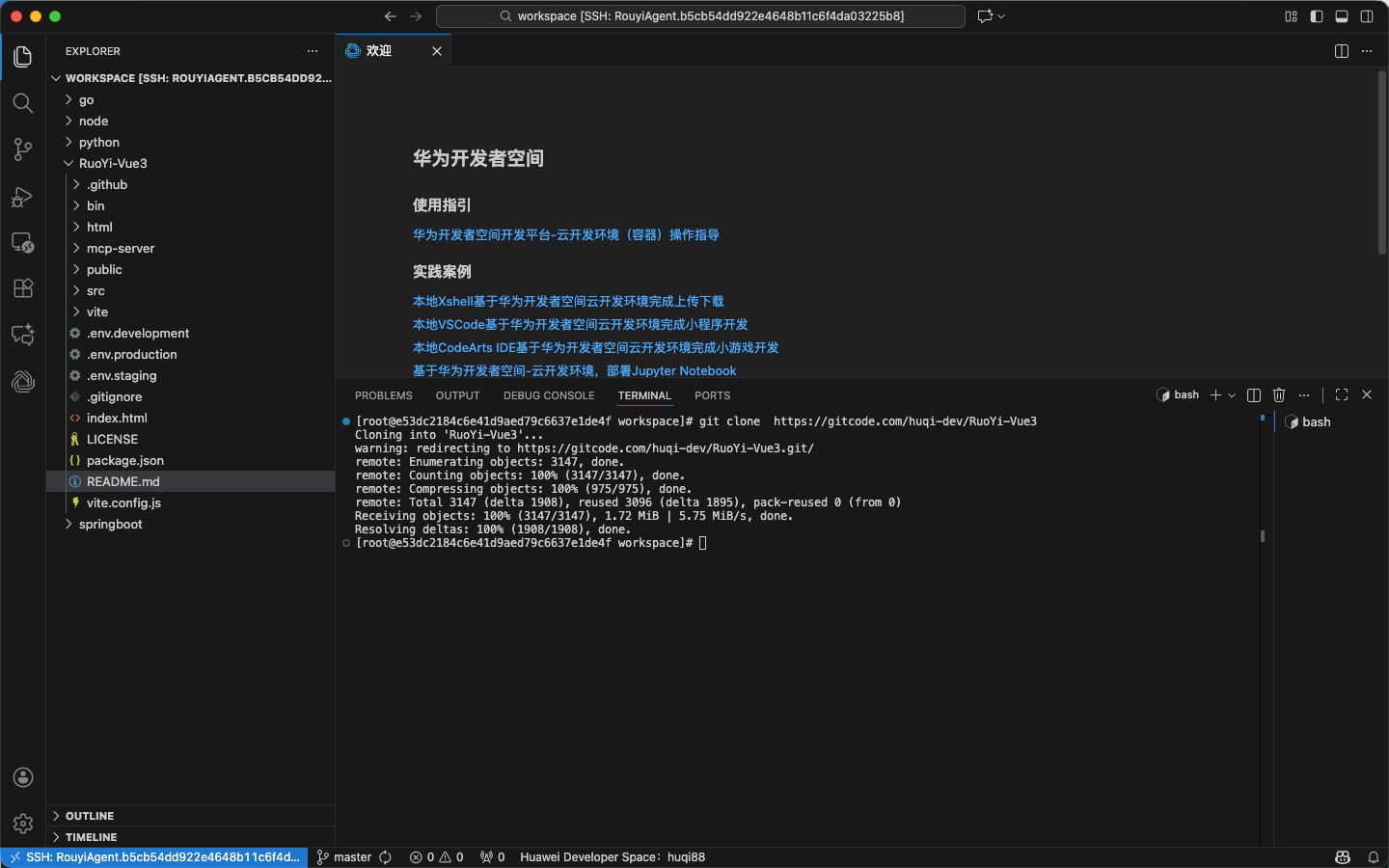Open the Search view in activity bar
This screenshot has height=868, width=1389.
[23, 103]
